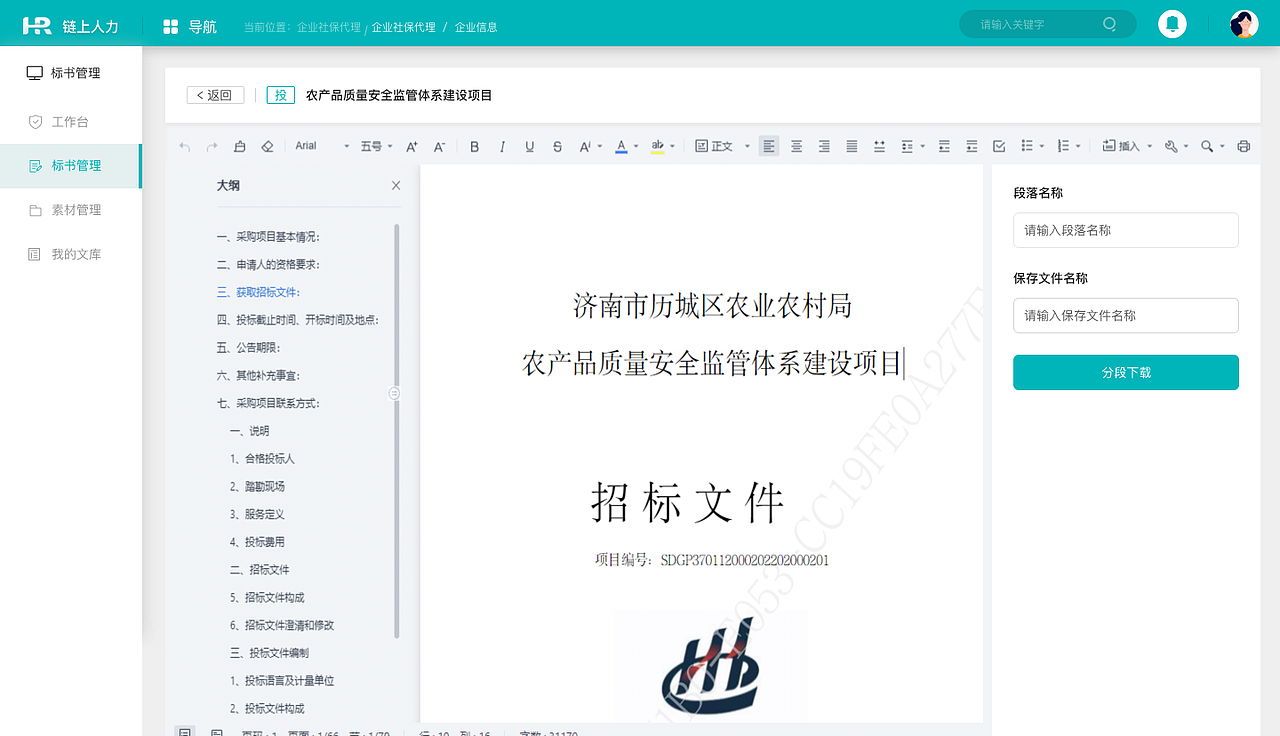Align paragraph text to center
This screenshot has width=1280, height=736.
[x=796, y=146]
